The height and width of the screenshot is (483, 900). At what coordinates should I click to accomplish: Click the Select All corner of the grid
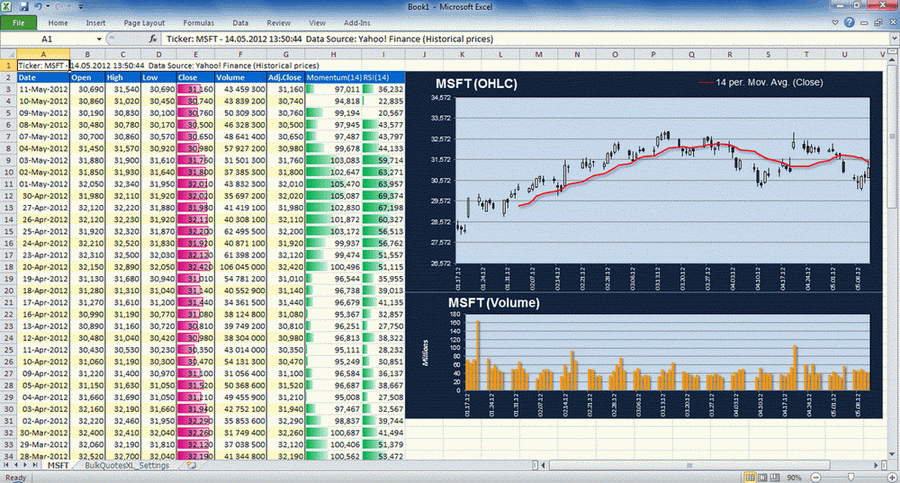(x=8, y=54)
